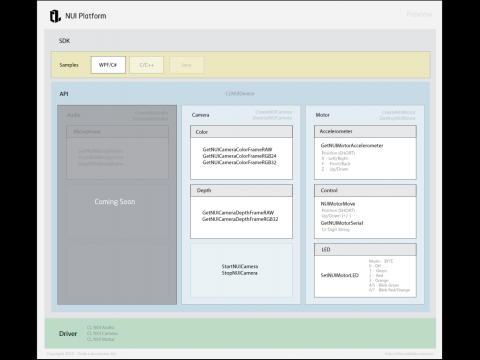Image resolution: width=480 pixels, height=360 pixels.
Task: Click GetNUICameraColorFrameRAW
Action: tap(237, 150)
